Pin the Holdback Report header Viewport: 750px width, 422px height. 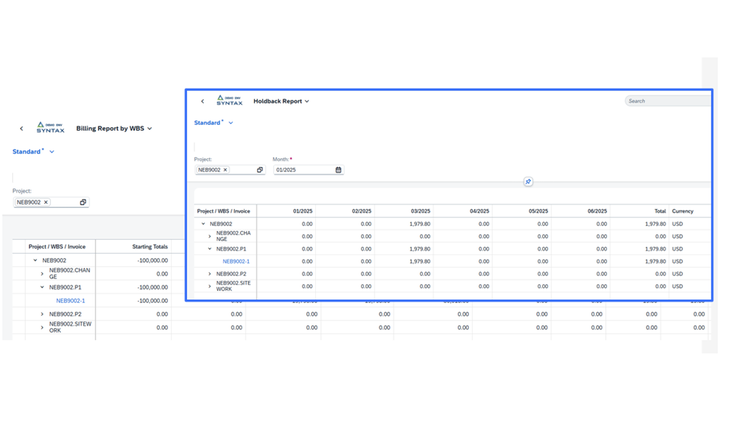coord(528,182)
